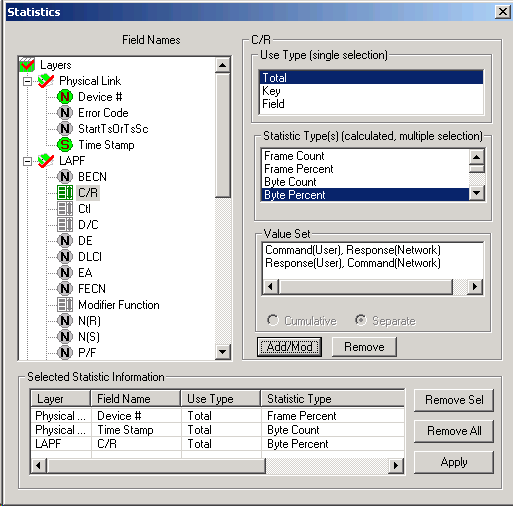The image size is (513, 506).
Task: Collapse the Physical Link tree node
Action: (x=28, y=81)
